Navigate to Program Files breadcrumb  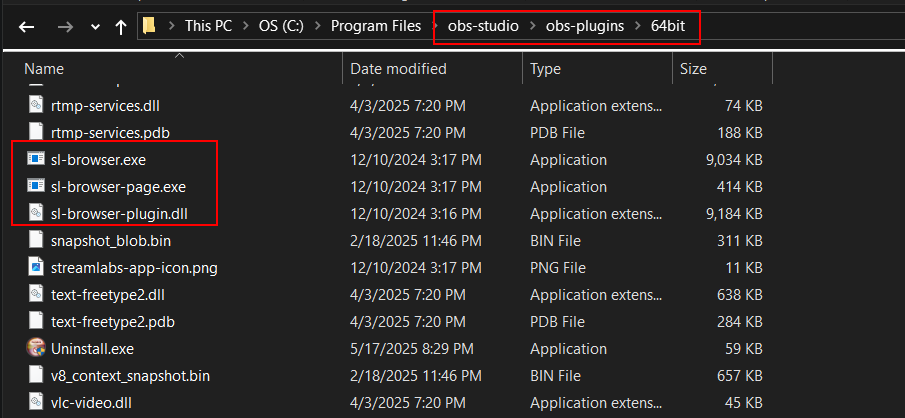tap(376, 26)
